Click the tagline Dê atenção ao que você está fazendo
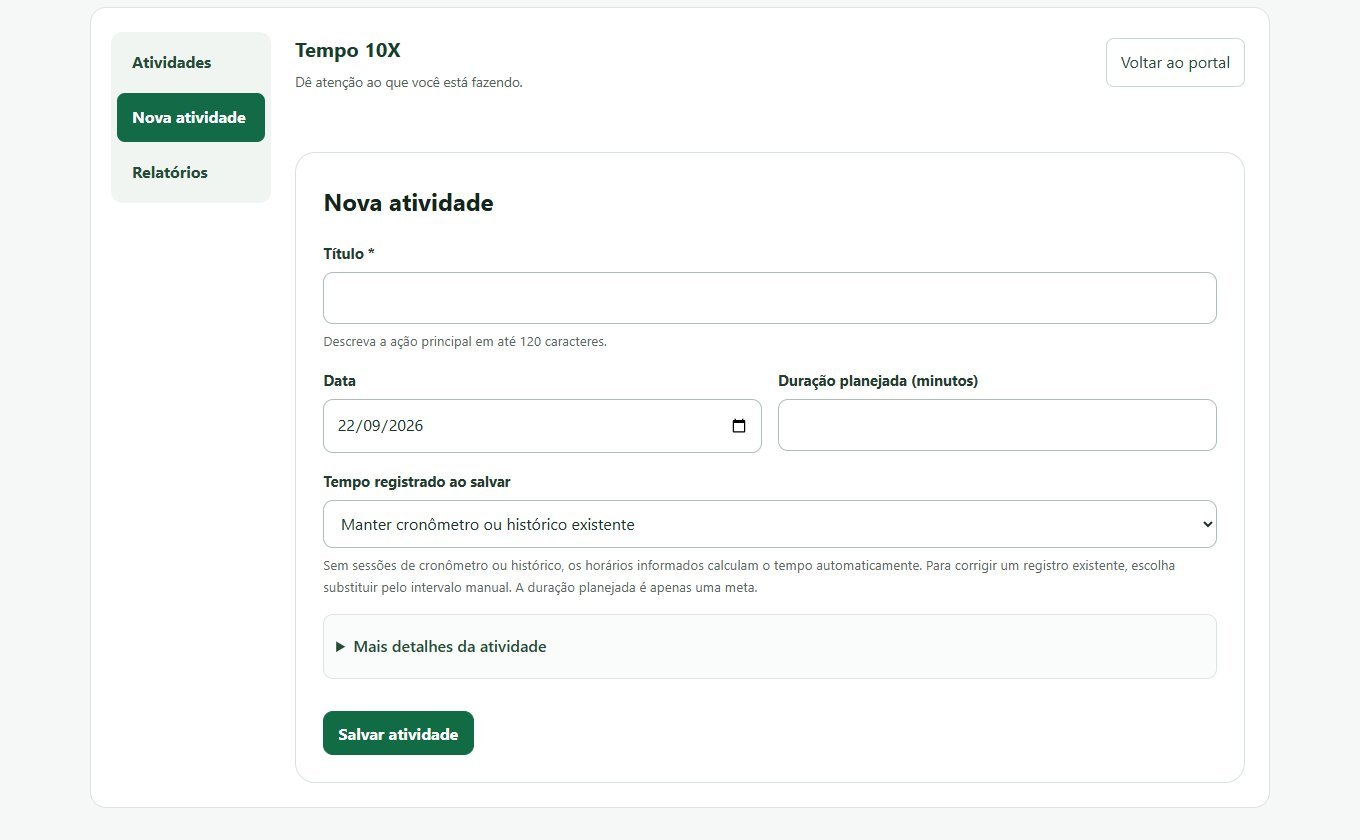The image size is (1360, 840). point(409,83)
